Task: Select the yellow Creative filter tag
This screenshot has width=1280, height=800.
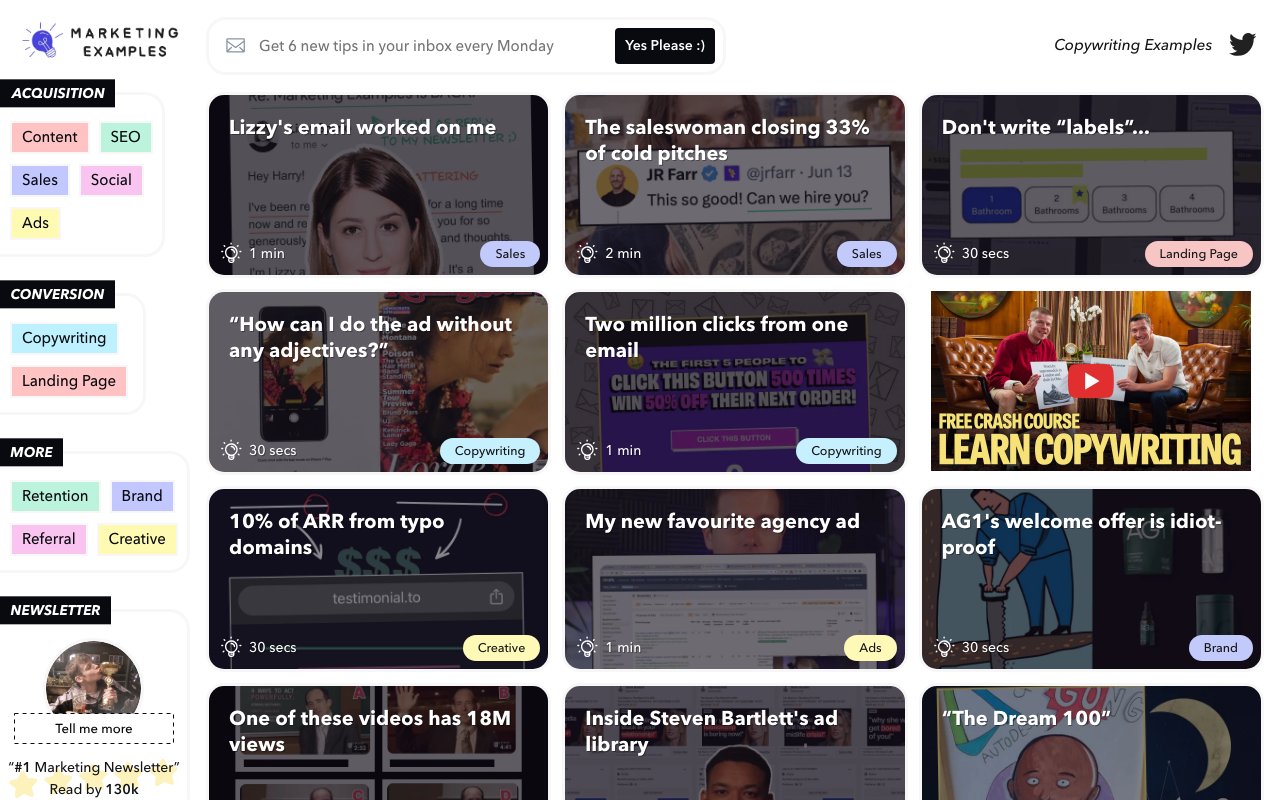Action: [x=137, y=539]
